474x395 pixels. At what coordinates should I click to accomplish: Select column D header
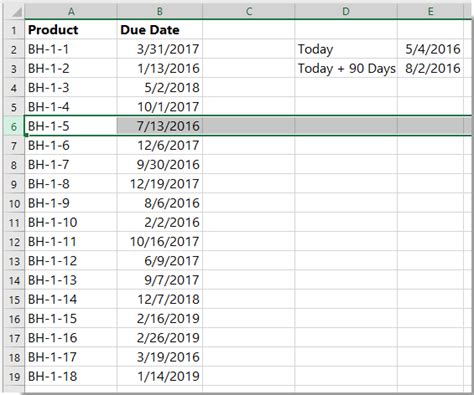(x=346, y=12)
